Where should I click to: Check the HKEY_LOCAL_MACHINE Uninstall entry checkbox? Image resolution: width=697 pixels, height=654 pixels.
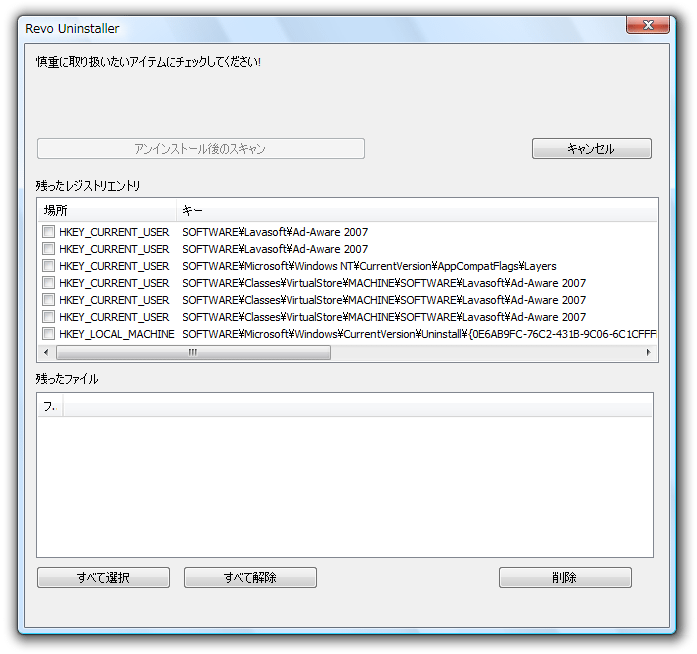point(48,333)
